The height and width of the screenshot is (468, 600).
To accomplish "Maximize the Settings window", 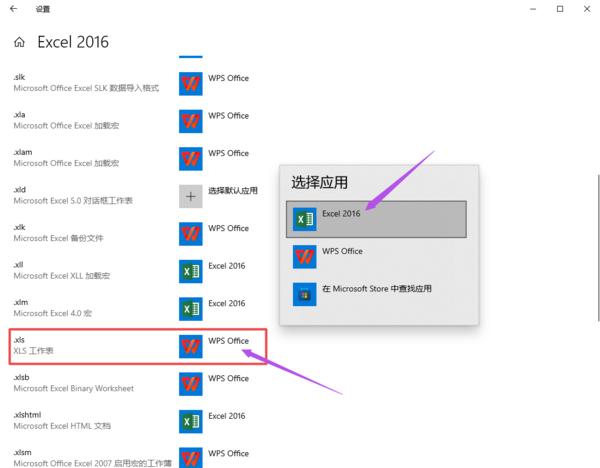I will (560, 8).
